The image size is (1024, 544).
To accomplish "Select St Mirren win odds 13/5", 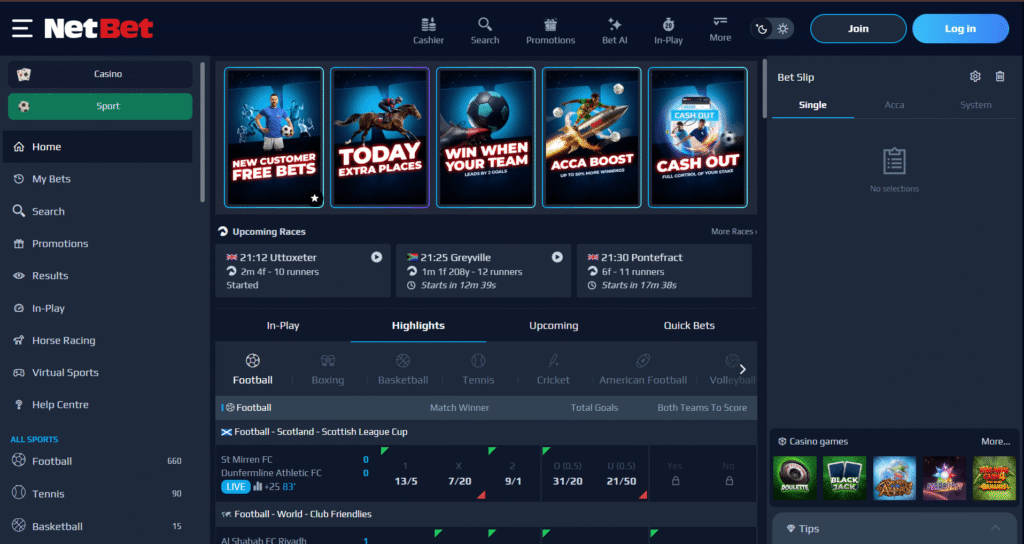I will click(x=406, y=474).
